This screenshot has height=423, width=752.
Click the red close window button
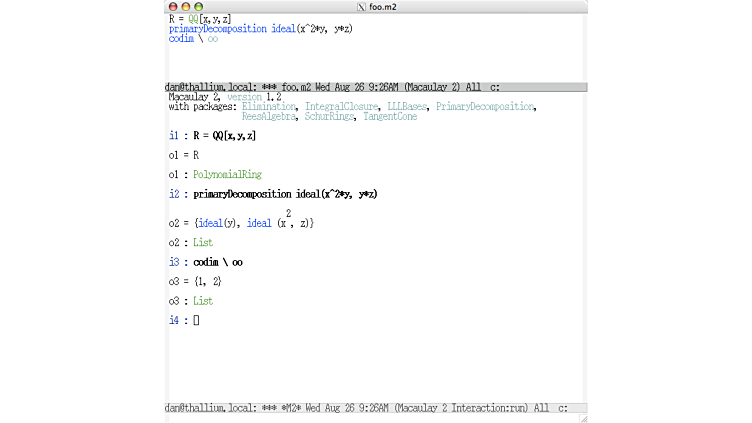pyautogui.click(x=173, y=6)
